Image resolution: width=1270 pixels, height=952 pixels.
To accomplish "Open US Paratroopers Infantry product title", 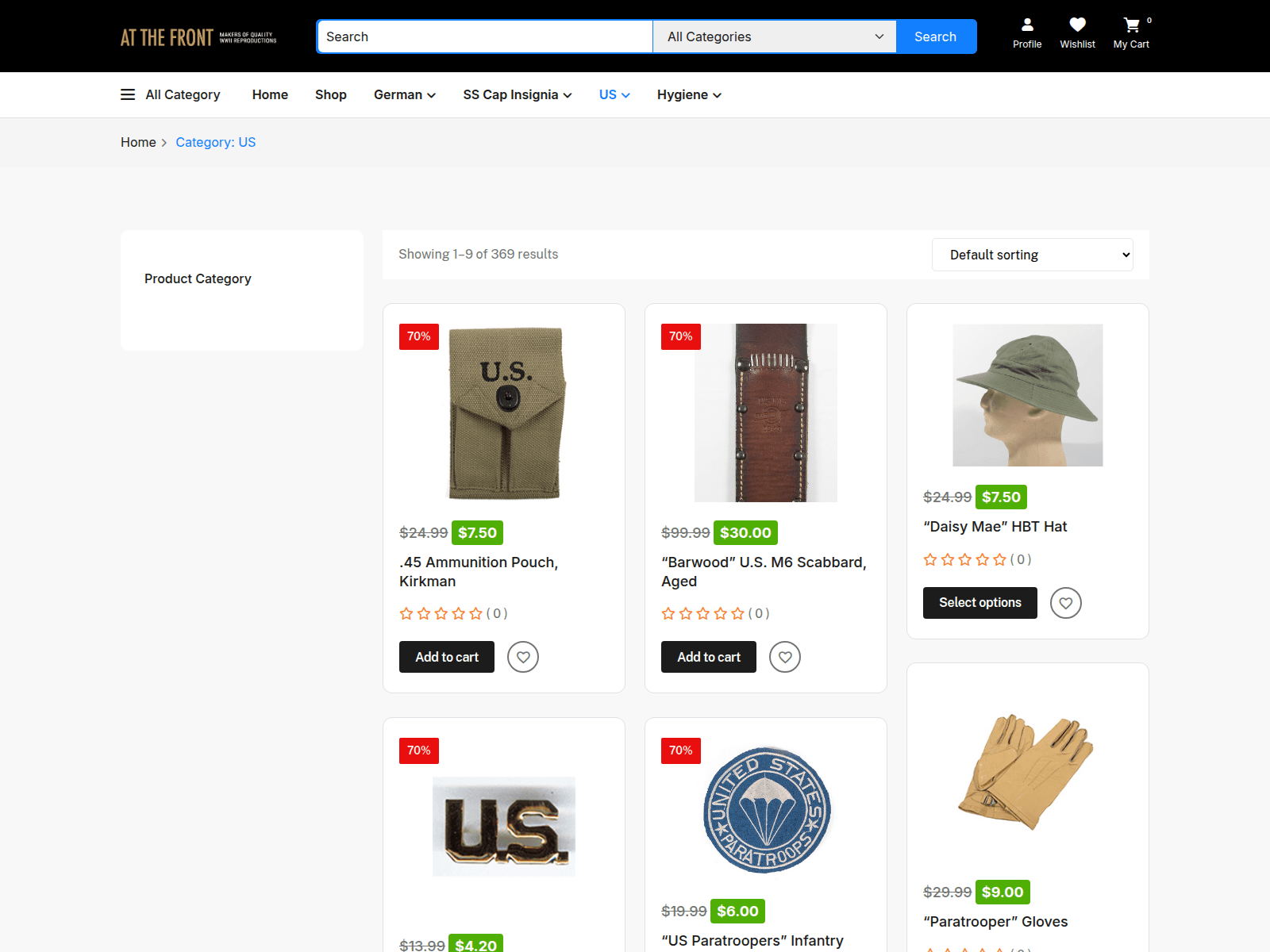I will [752, 941].
